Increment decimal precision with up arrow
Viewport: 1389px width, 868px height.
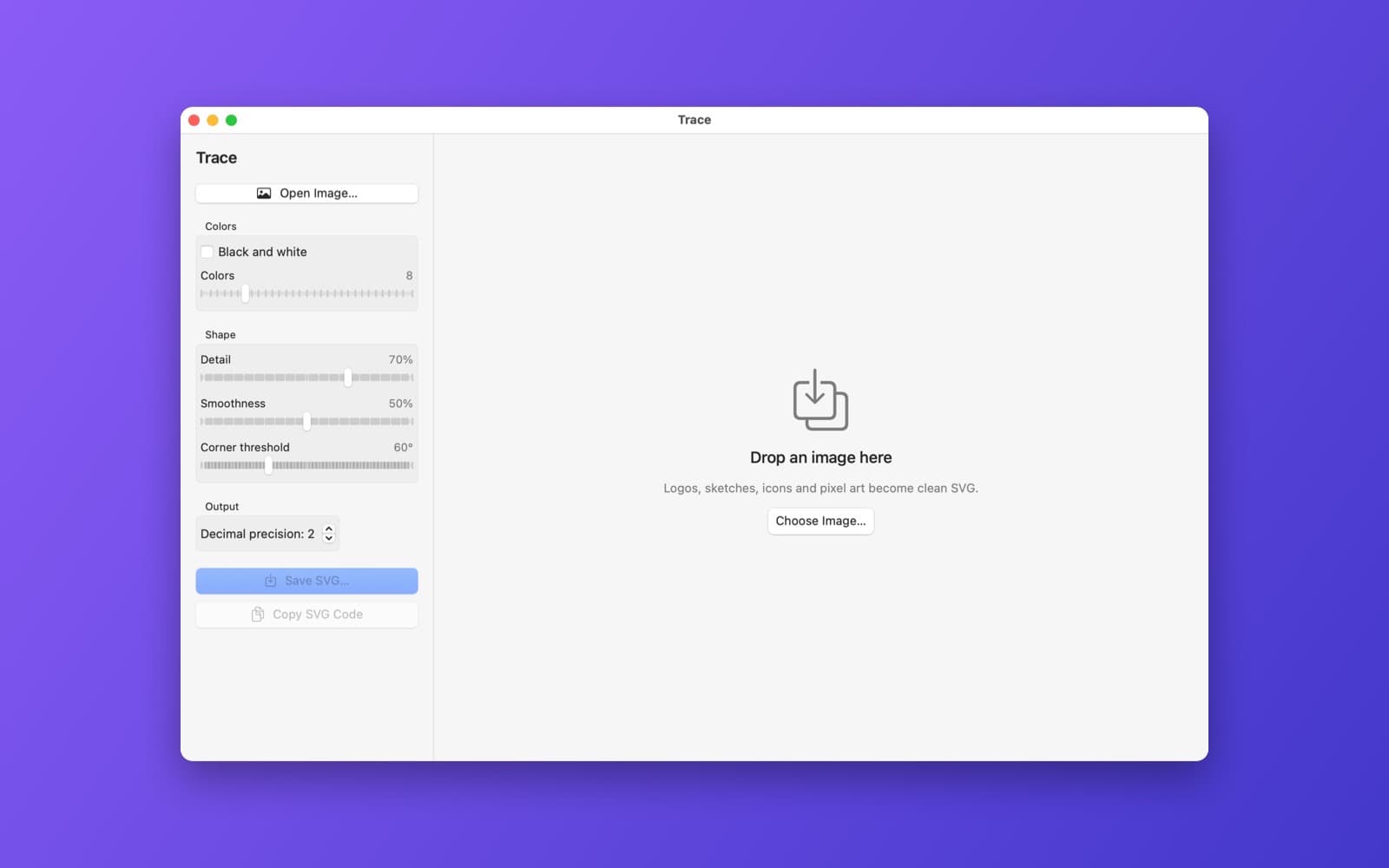[x=329, y=529]
